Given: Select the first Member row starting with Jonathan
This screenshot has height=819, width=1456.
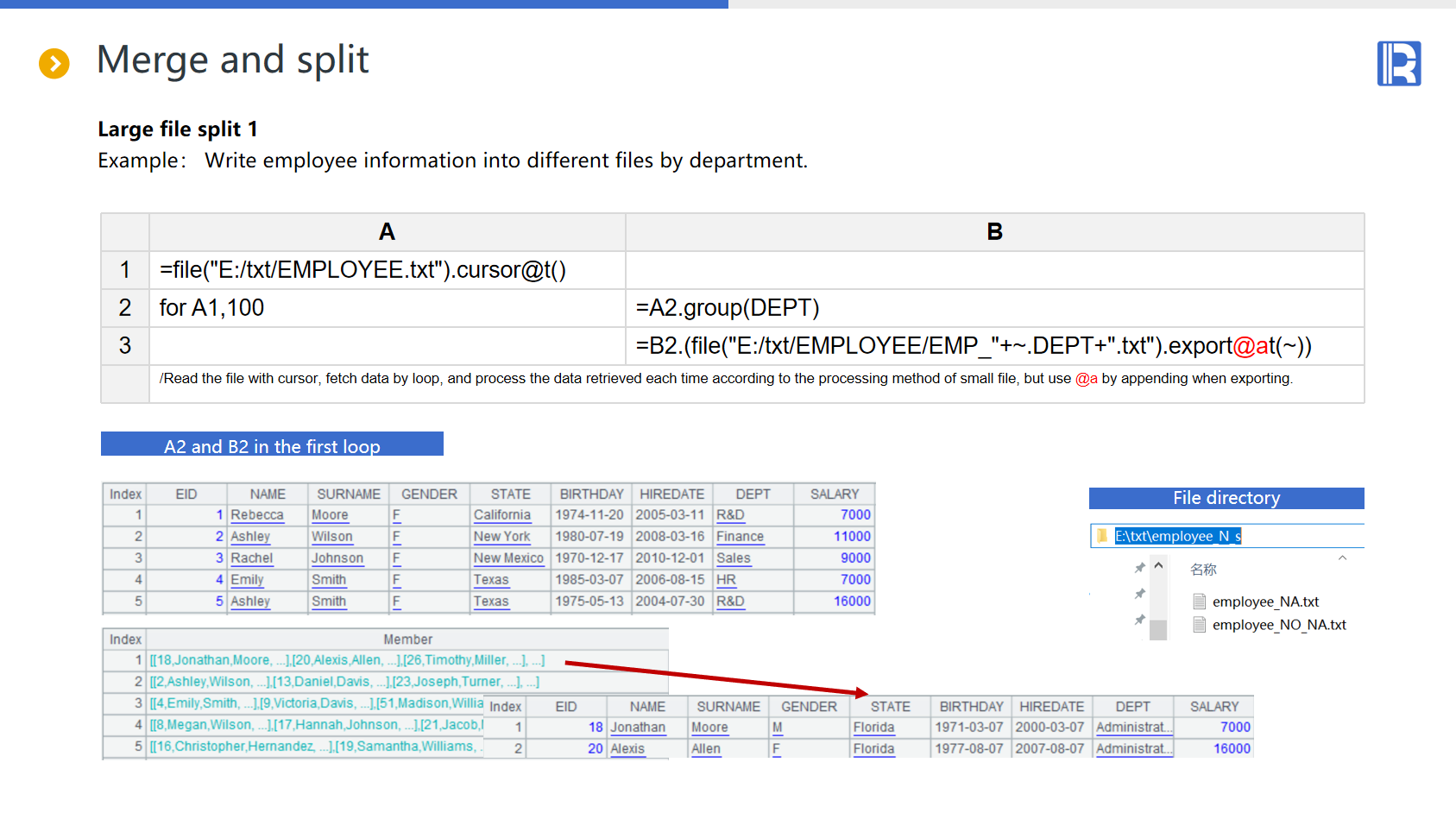Looking at the screenshot, I should 347,660.
